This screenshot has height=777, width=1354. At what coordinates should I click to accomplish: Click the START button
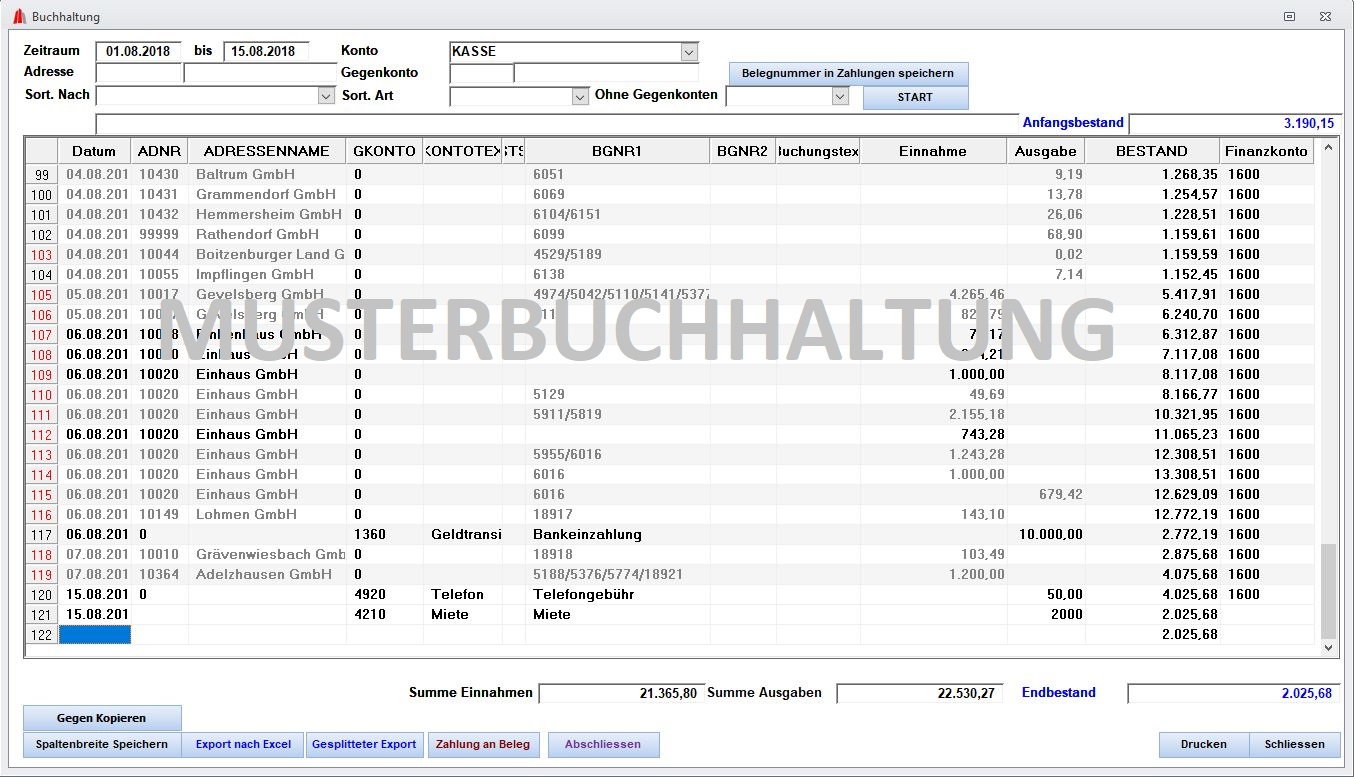click(x=915, y=97)
